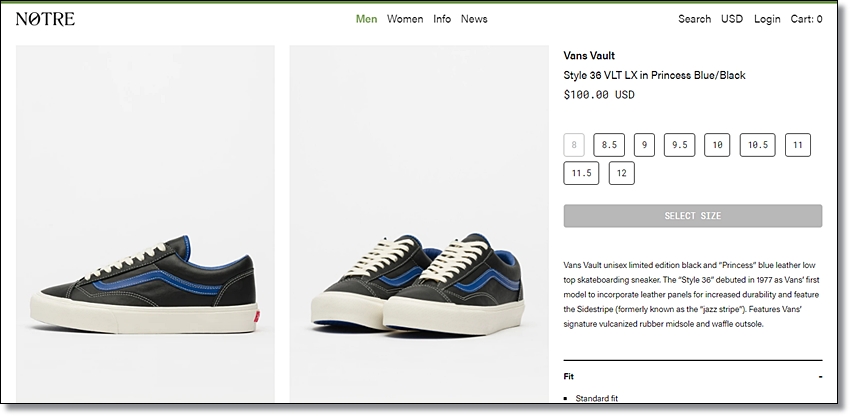
Task: Collapse the Fit section with minus sign
Action: [x=820, y=376]
